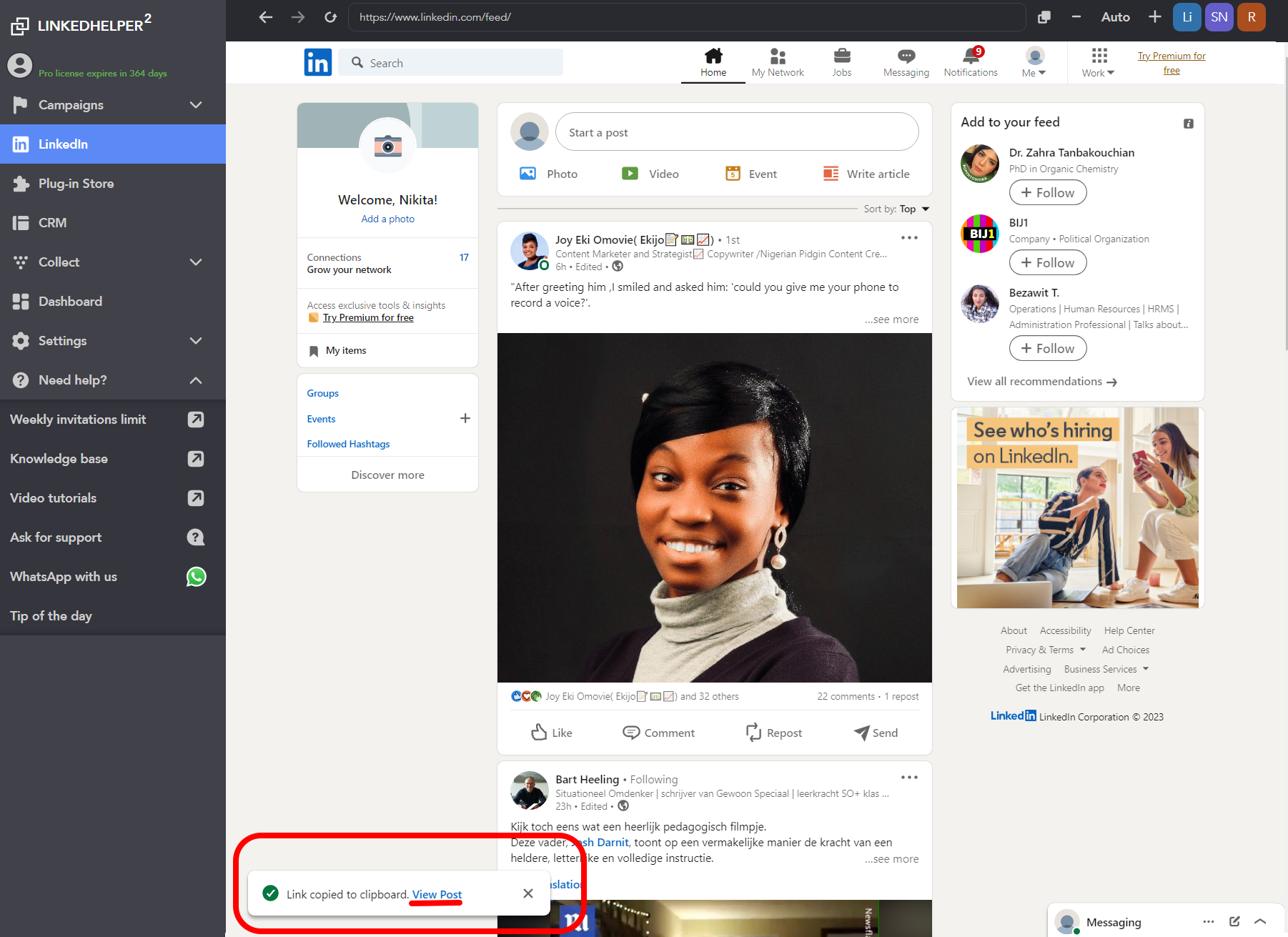1288x937 pixels.
Task: Open the Messaging tab
Action: tap(906, 62)
